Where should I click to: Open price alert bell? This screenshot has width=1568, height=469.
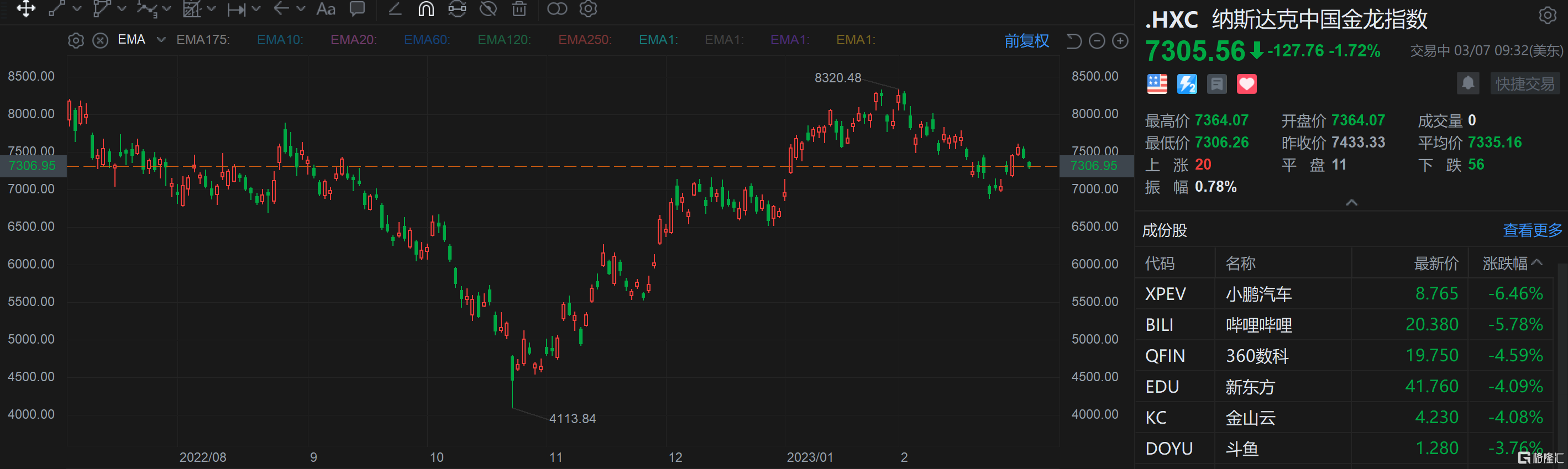tap(1467, 83)
